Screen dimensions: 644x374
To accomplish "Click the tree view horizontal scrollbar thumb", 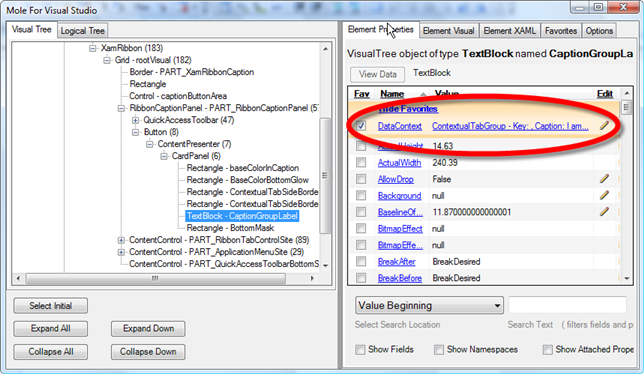I will click(156, 278).
